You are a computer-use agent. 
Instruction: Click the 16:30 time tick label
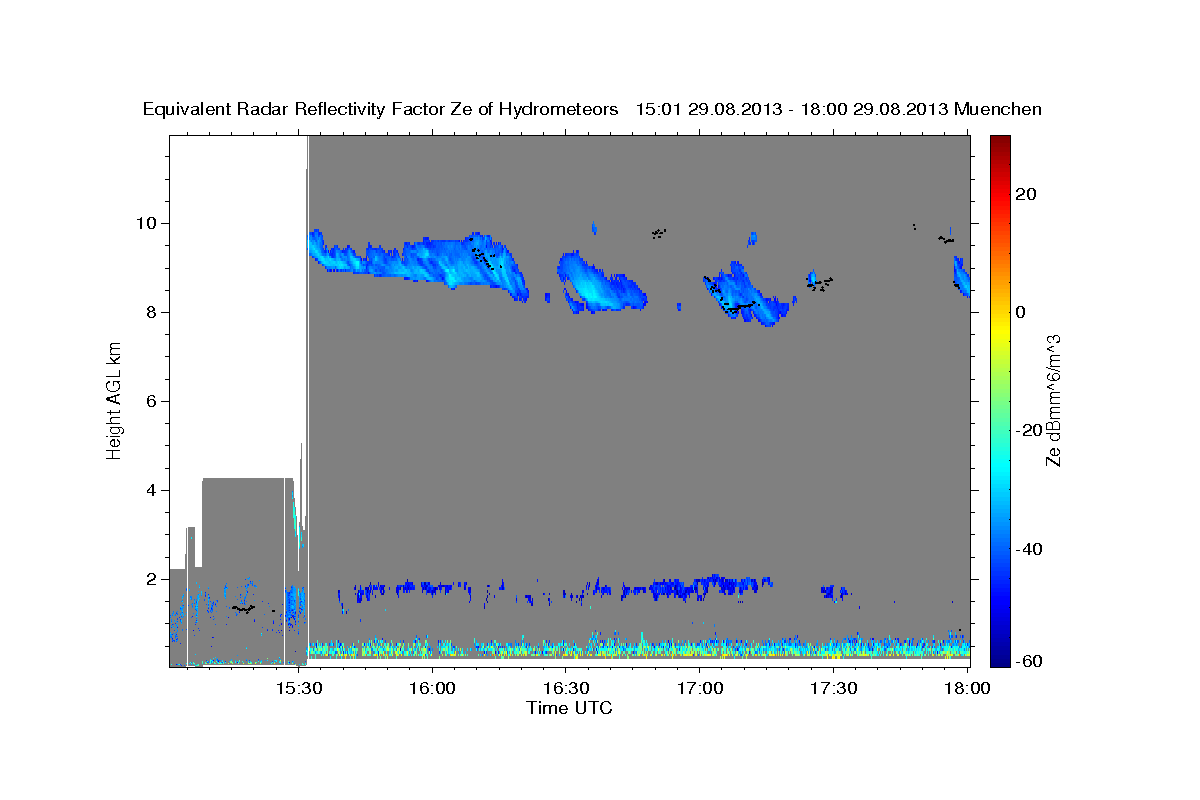point(566,688)
